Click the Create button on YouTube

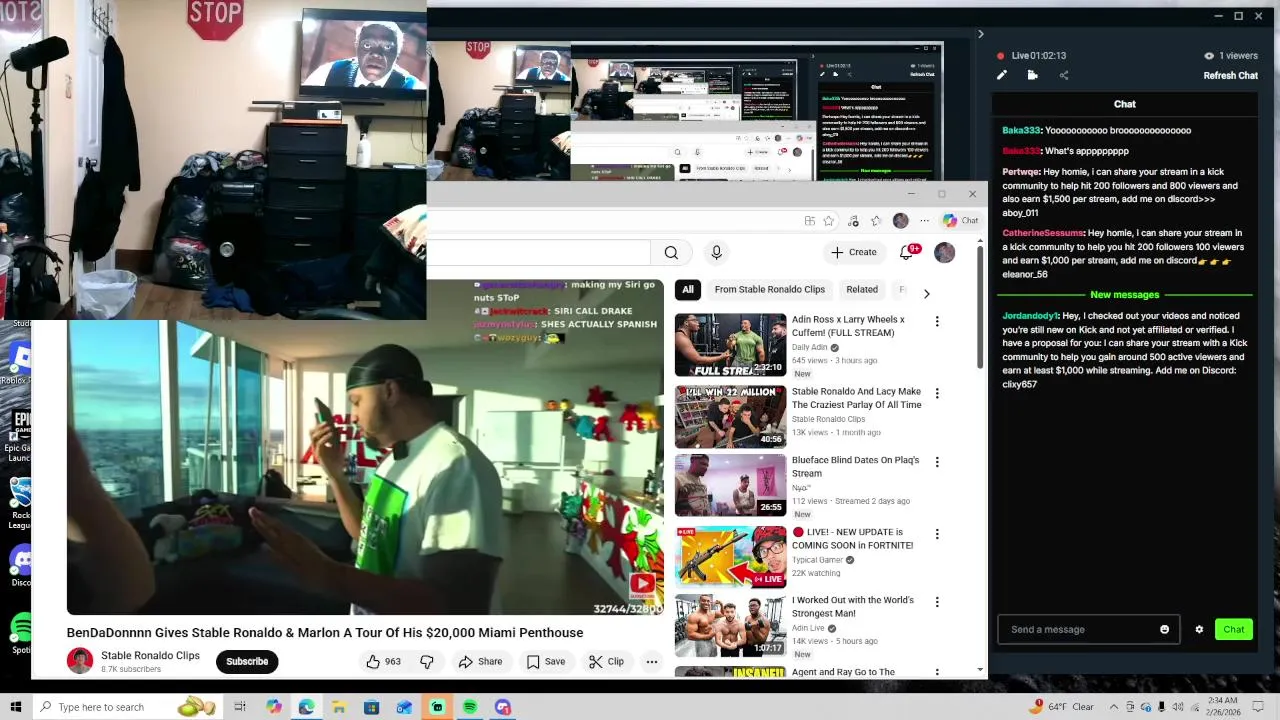[853, 252]
